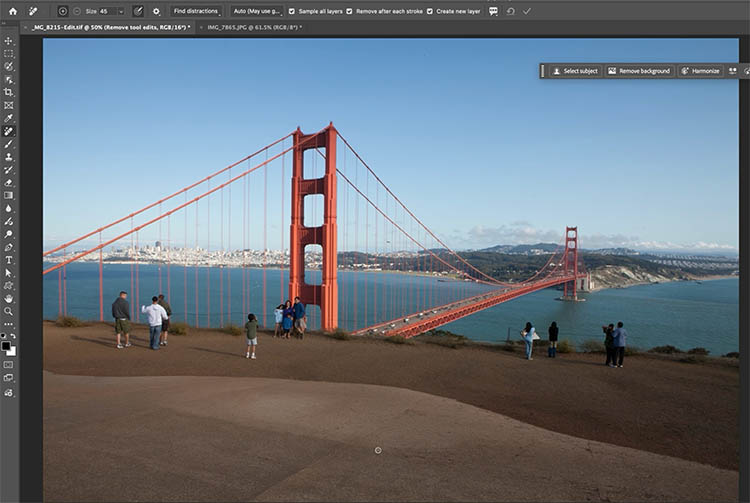Select the Move tool
The width and height of the screenshot is (750, 503).
[9, 41]
